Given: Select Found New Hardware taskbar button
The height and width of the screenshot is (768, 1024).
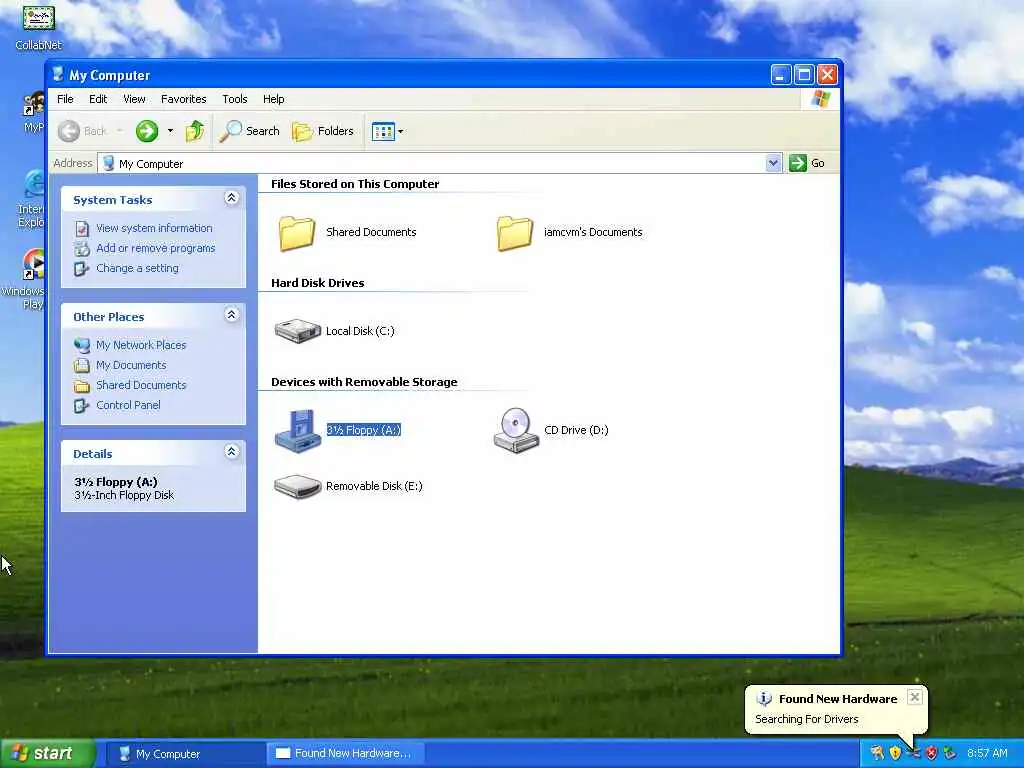Looking at the screenshot, I should 346,754.
